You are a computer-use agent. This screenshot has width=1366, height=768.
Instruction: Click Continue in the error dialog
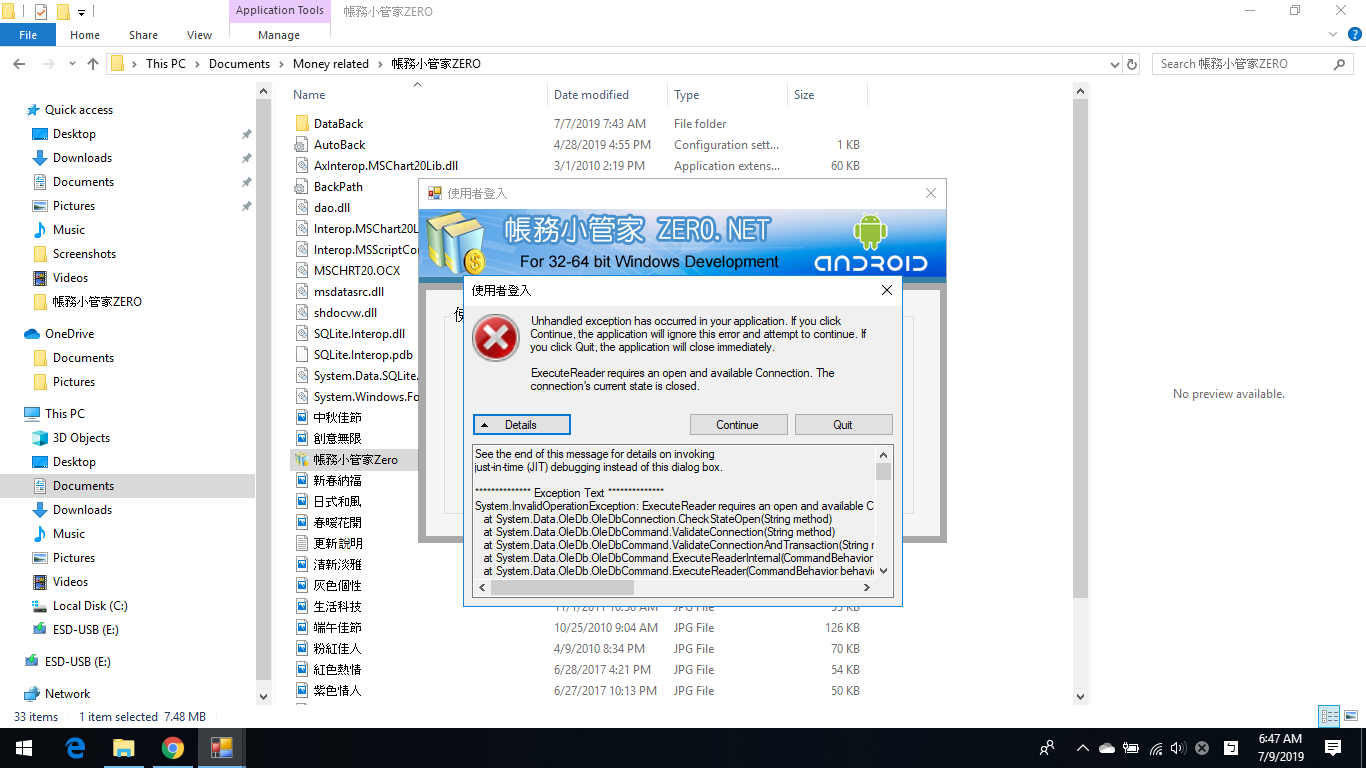coord(738,425)
